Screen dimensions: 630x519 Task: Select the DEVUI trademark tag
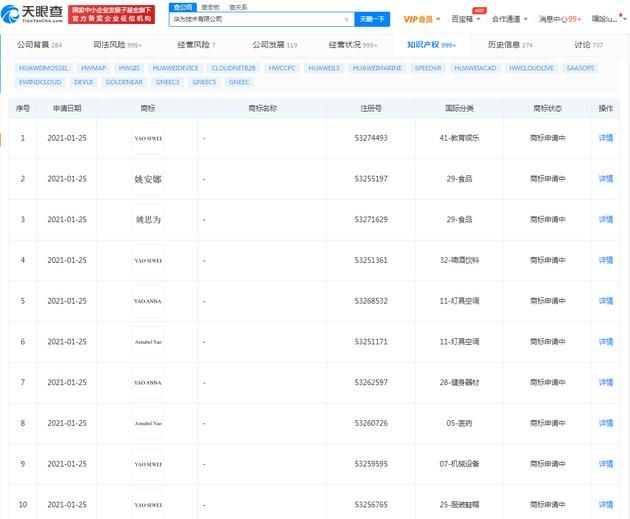pos(84,82)
